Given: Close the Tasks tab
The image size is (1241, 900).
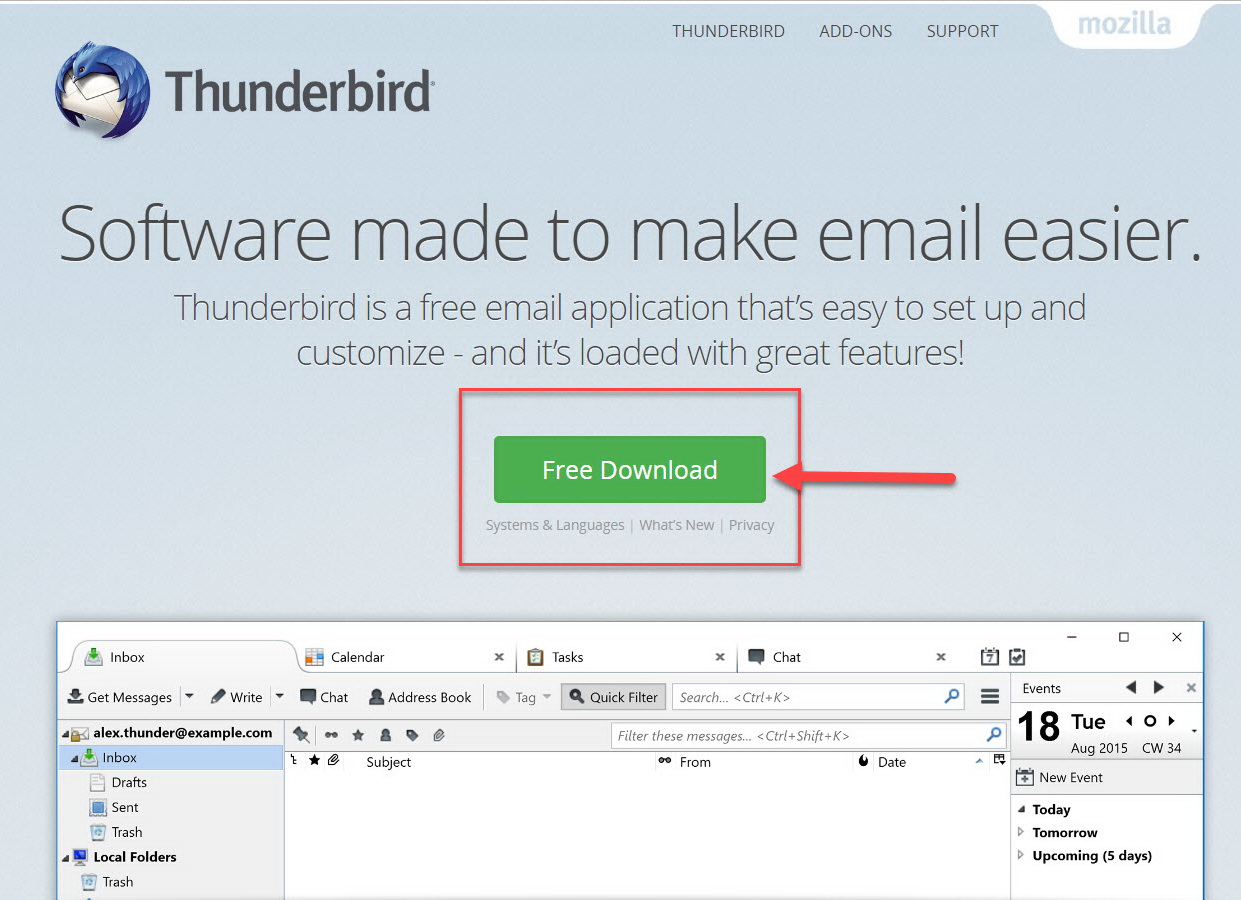Looking at the screenshot, I should [720, 657].
